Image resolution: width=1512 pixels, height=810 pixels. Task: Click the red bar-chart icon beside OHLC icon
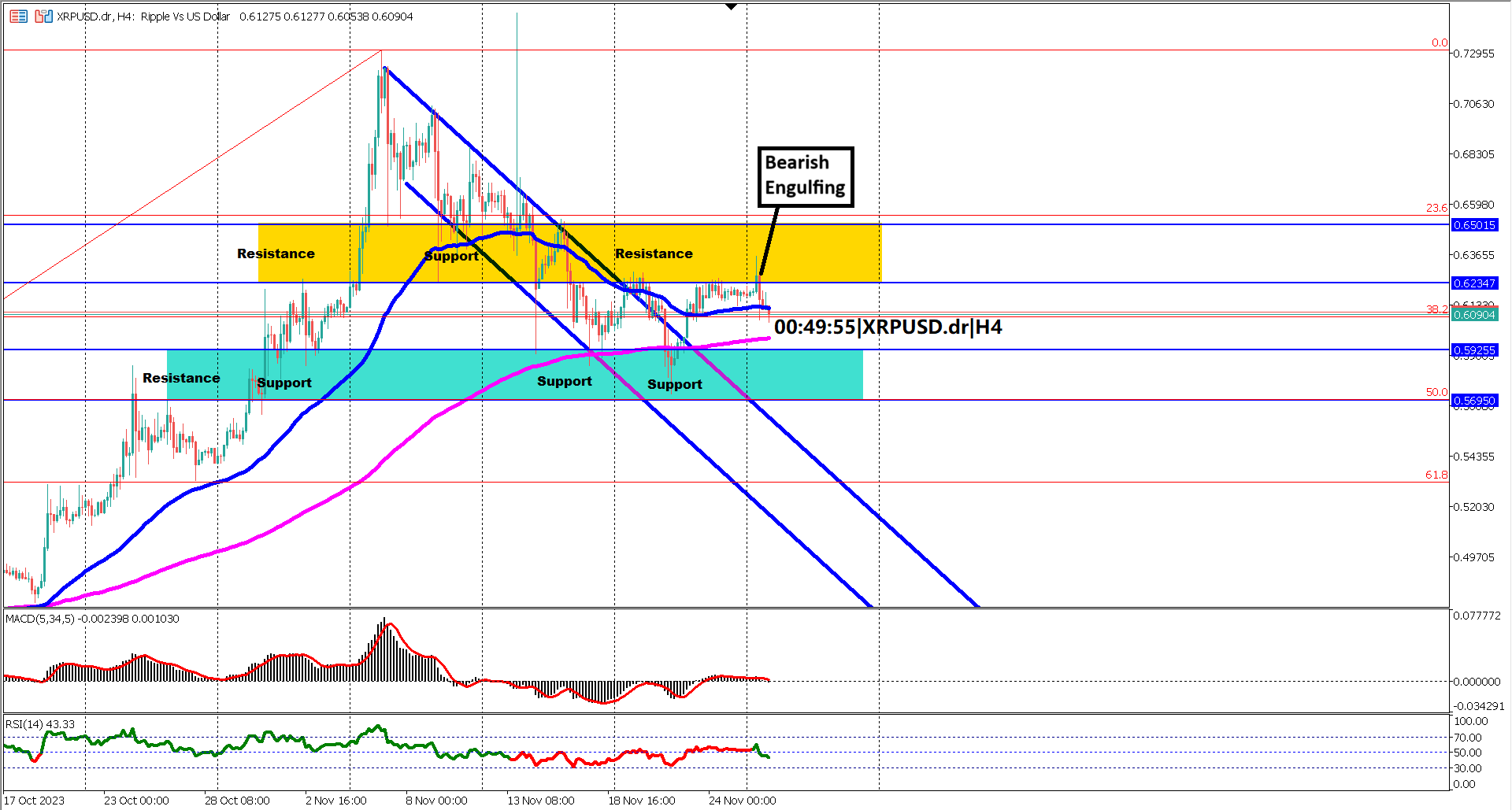point(38,16)
